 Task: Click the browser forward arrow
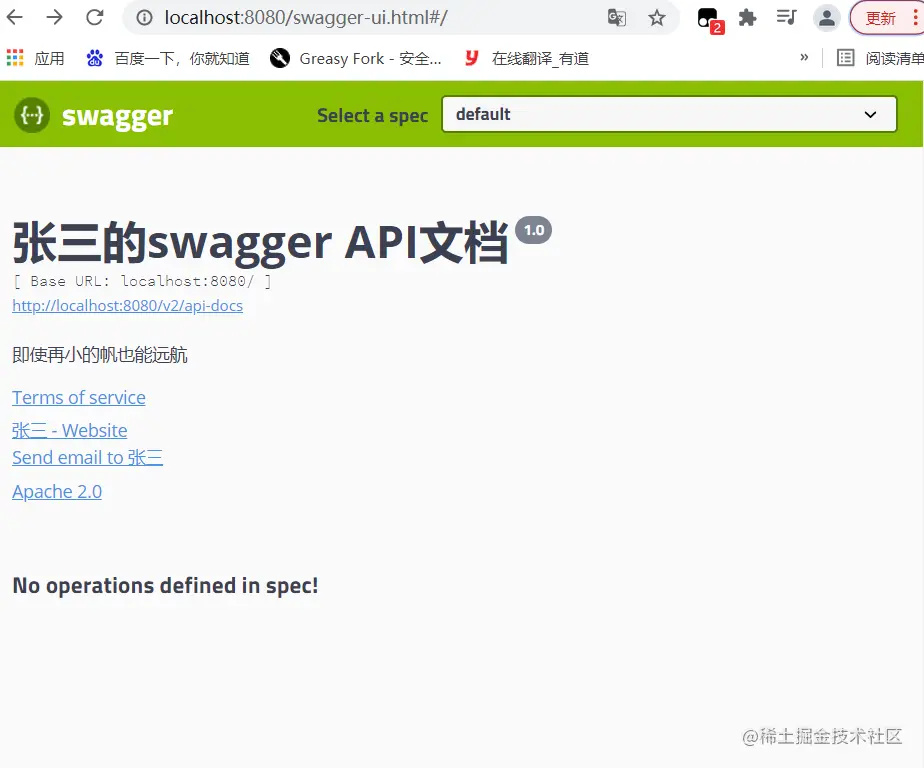point(54,18)
